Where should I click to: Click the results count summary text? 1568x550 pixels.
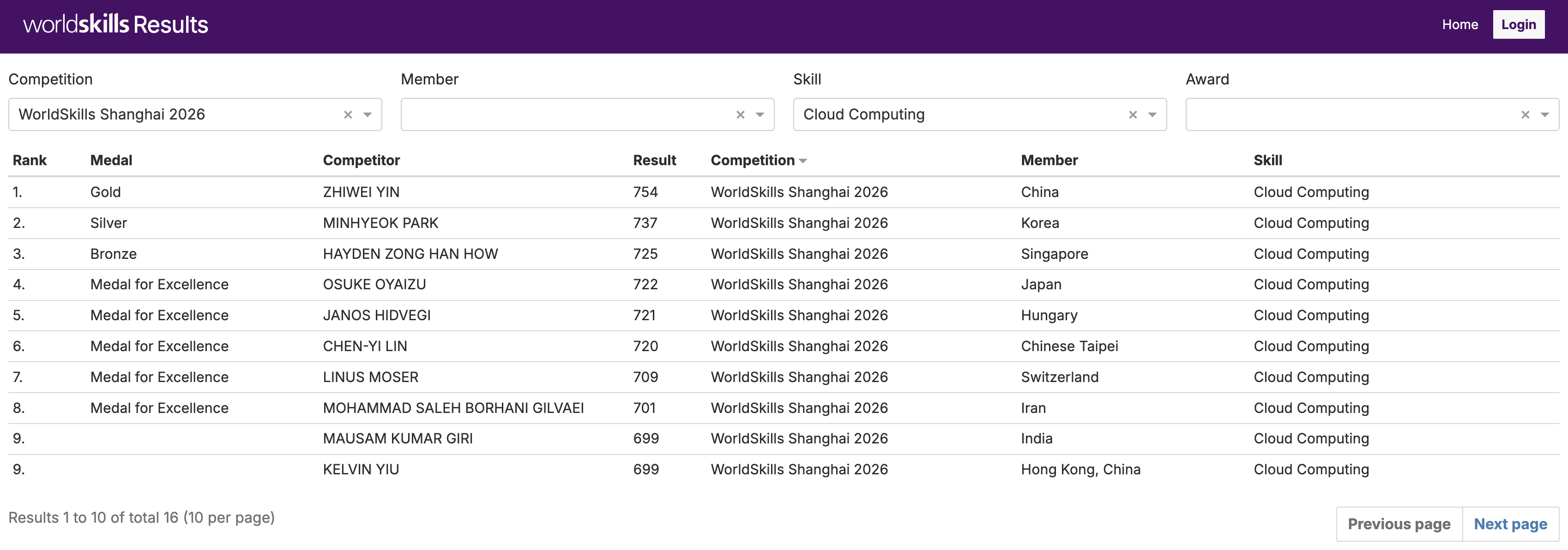pos(142,518)
